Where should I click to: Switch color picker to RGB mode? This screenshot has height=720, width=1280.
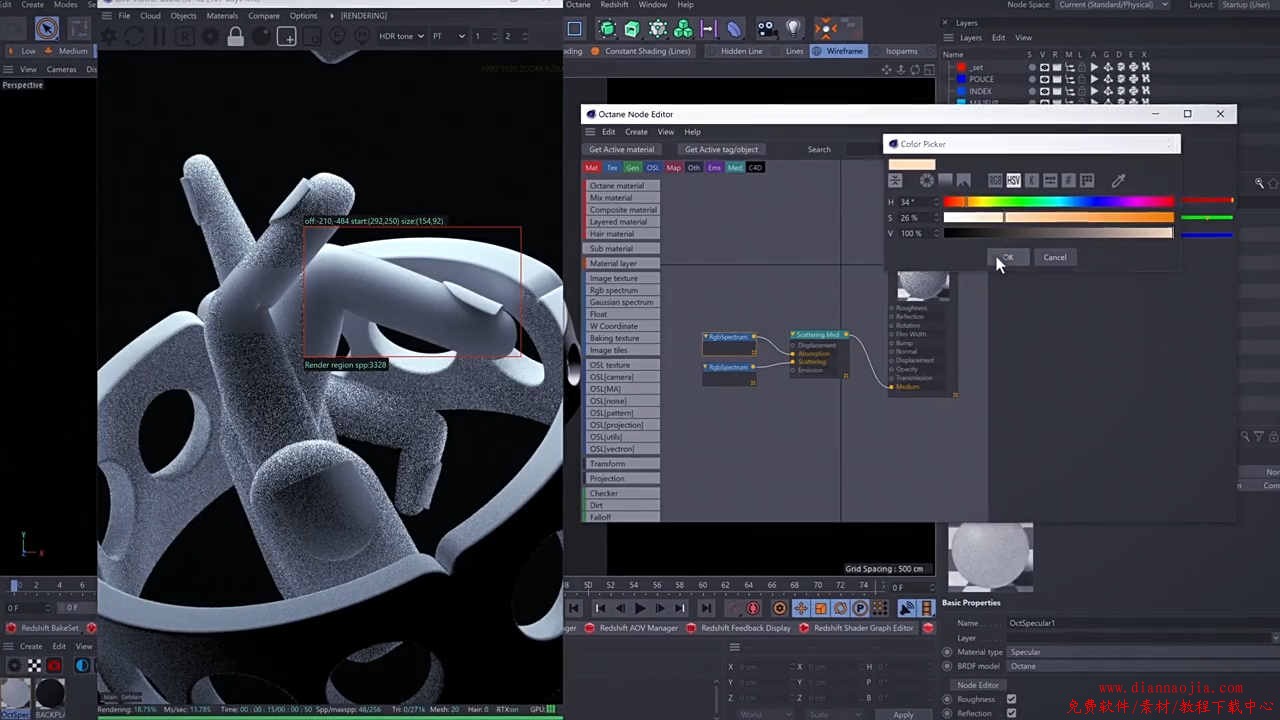(995, 181)
